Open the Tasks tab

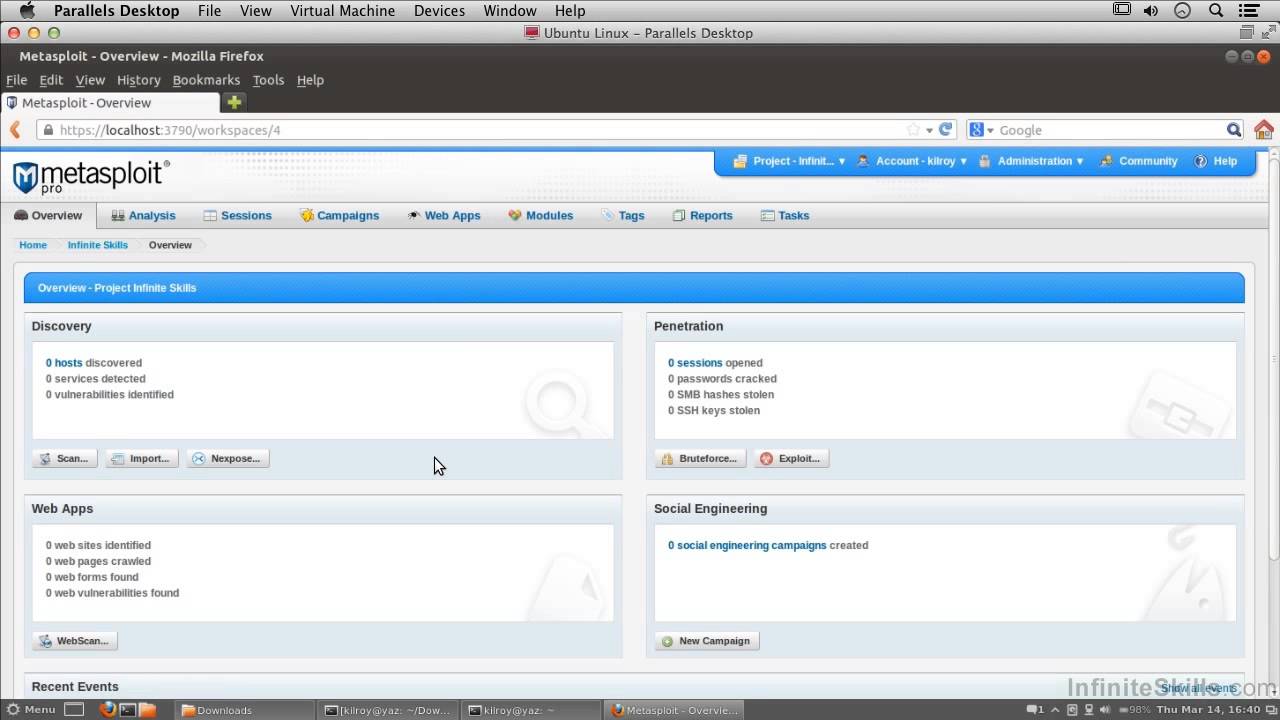tap(785, 215)
